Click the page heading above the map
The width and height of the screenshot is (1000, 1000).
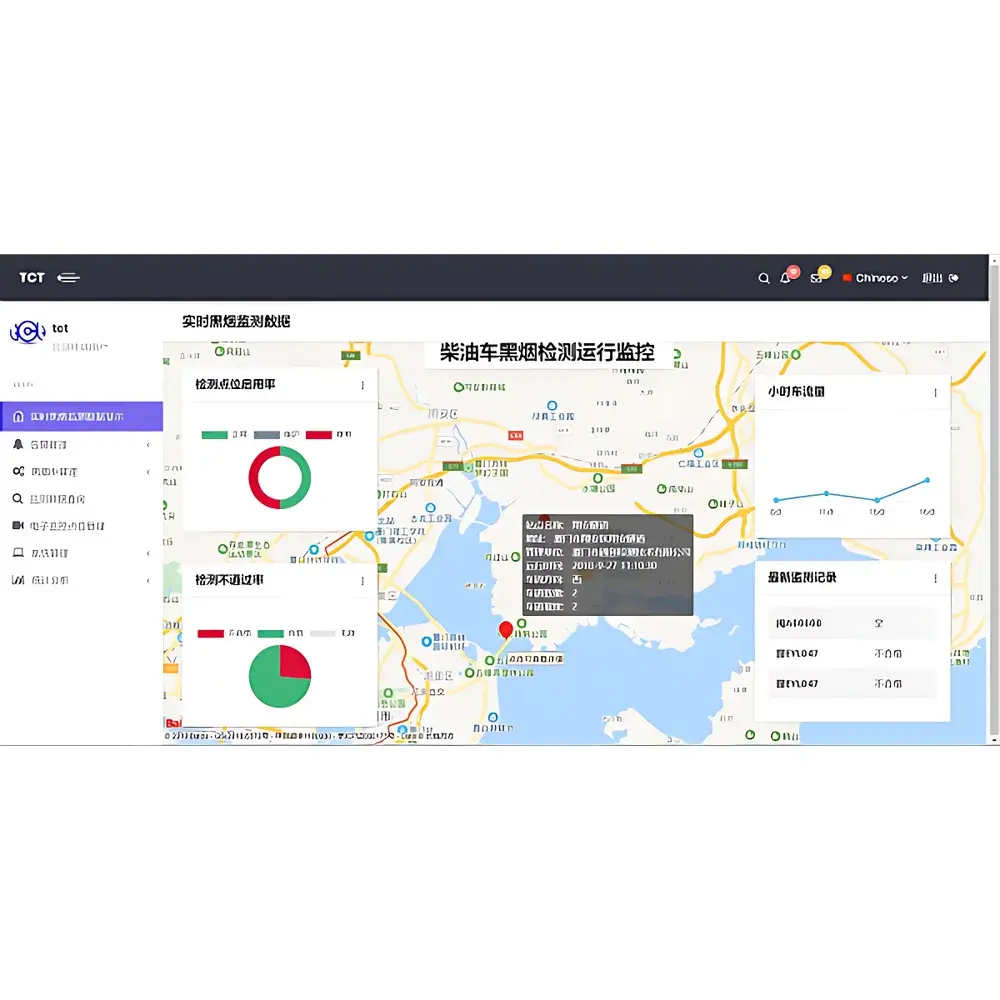coord(236,321)
